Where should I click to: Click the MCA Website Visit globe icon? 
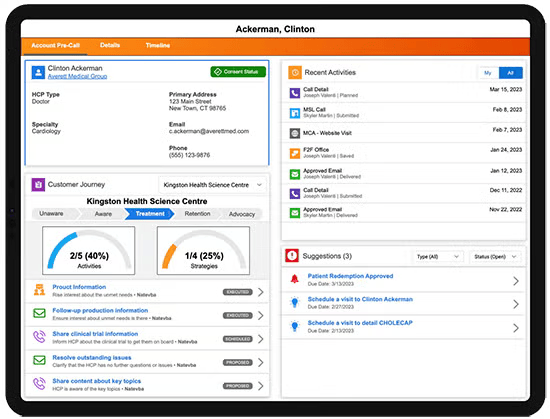(295, 133)
